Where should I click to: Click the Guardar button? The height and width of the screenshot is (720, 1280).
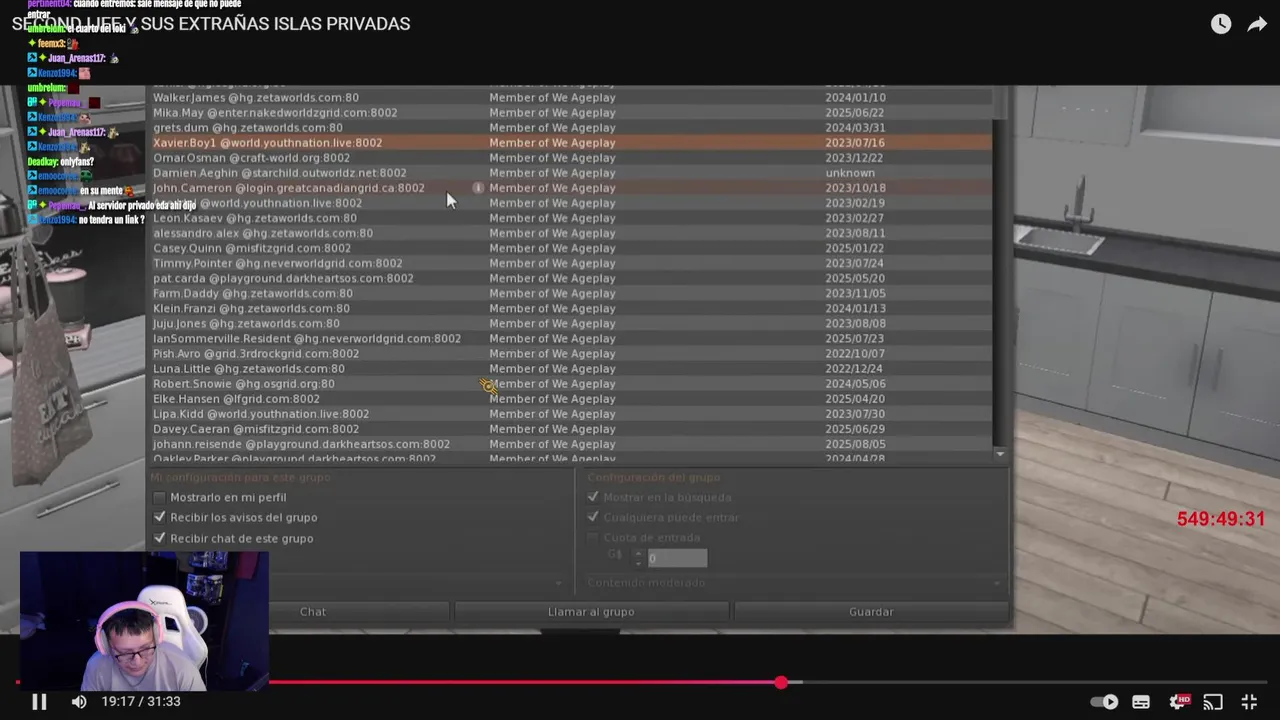pos(871,611)
